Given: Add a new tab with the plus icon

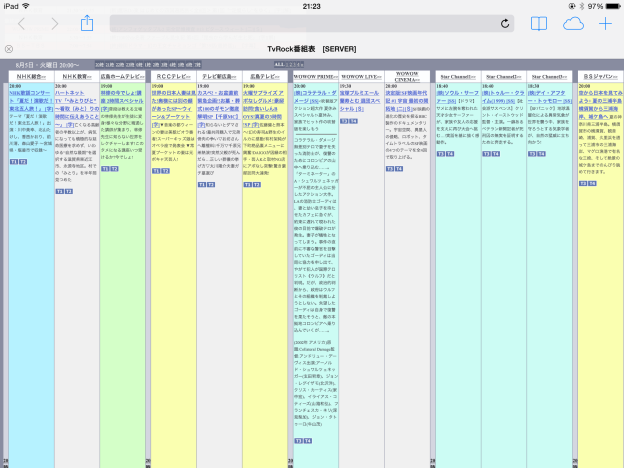Looking at the screenshot, I should [605, 24].
